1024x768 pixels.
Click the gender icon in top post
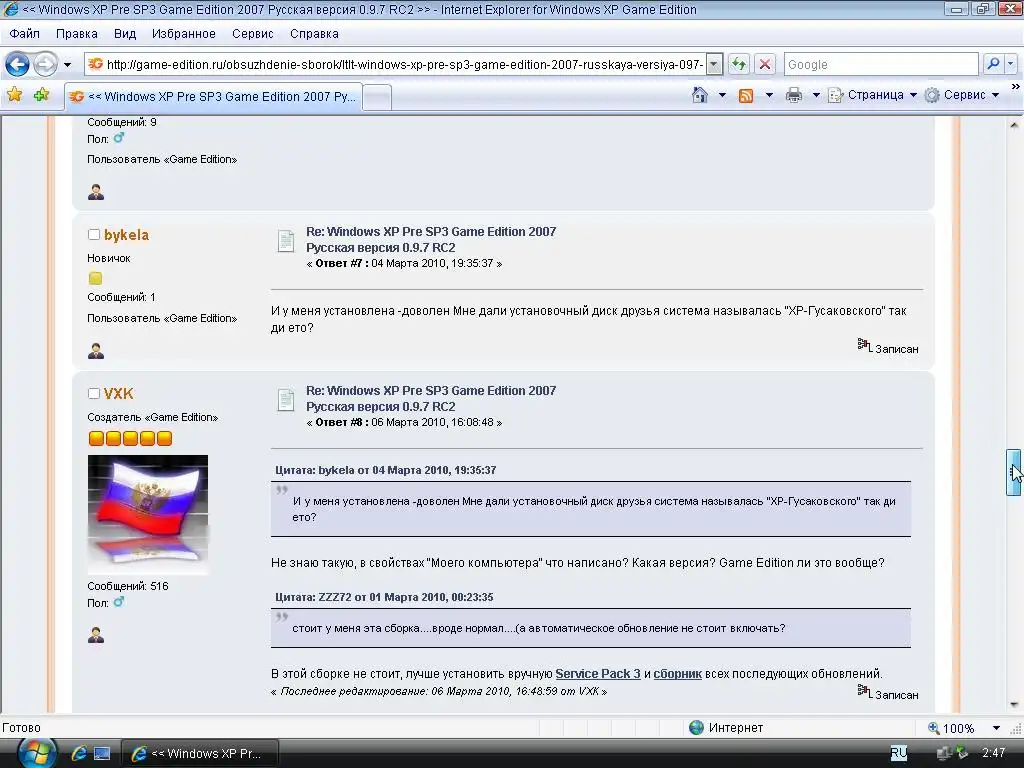(x=118, y=138)
